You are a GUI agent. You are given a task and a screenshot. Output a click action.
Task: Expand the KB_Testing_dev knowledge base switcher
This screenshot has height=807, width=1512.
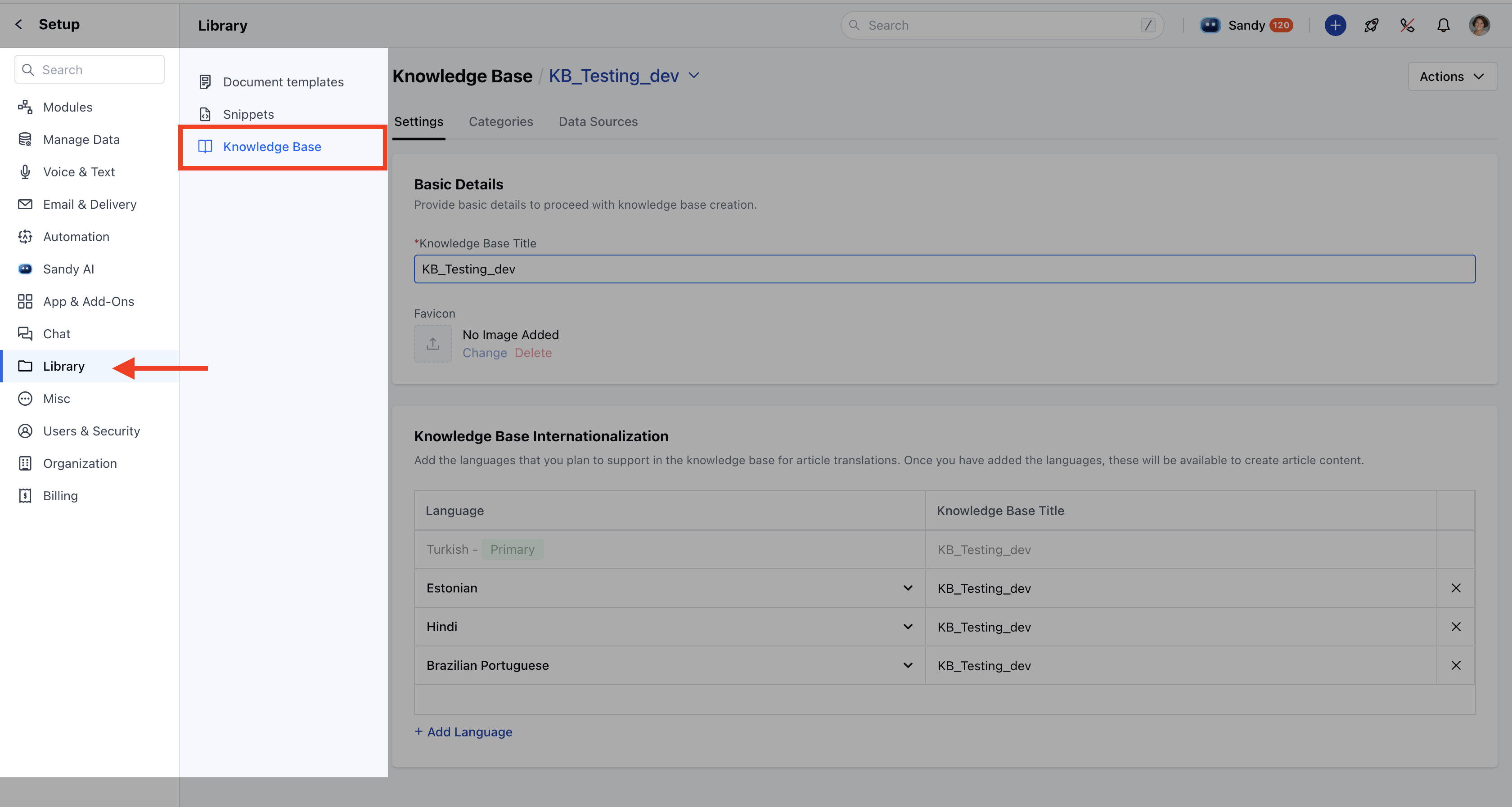[694, 76]
